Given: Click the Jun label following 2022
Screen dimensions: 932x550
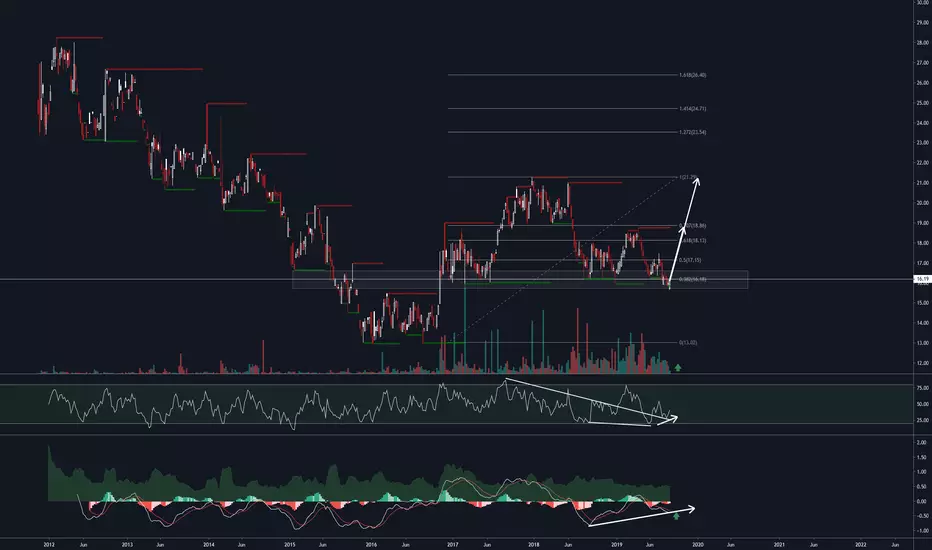Looking at the screenshot, I should pos(895,545).
